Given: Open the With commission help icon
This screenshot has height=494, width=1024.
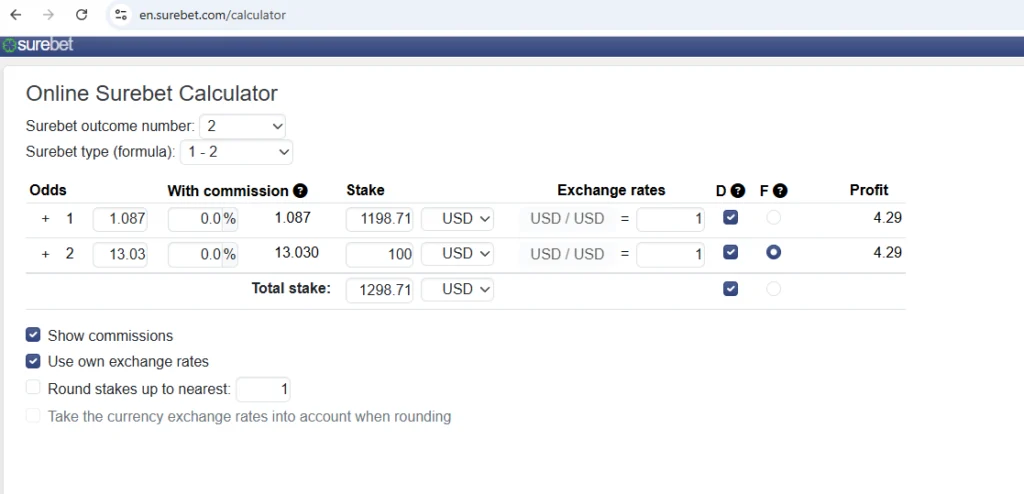Looking at the screenshot, I should 300,191.
